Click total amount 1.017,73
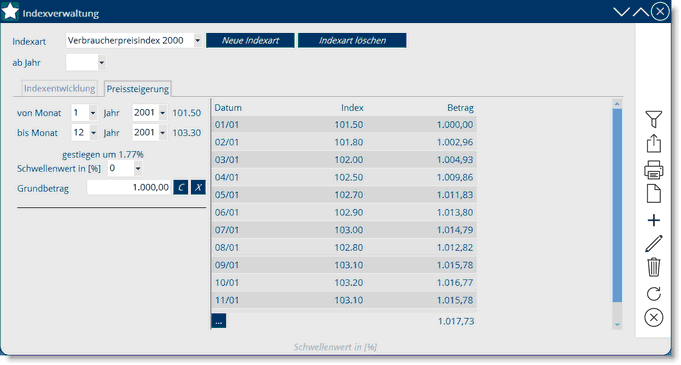The height and width of the screenshot is (365, 681). click(456, 322)
